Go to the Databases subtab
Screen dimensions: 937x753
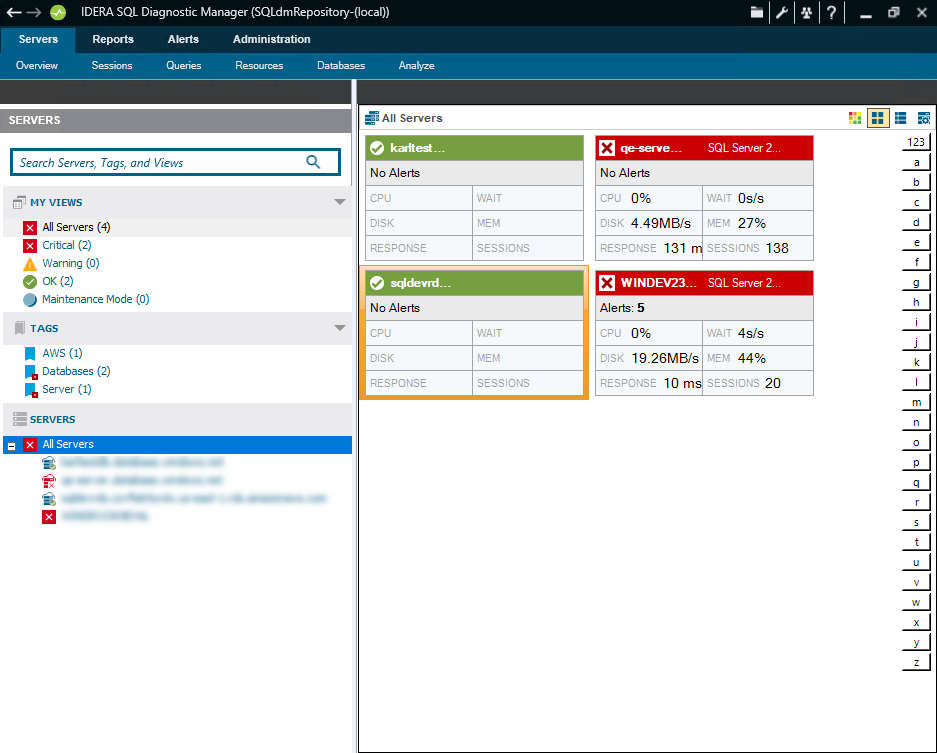(341, 66)
